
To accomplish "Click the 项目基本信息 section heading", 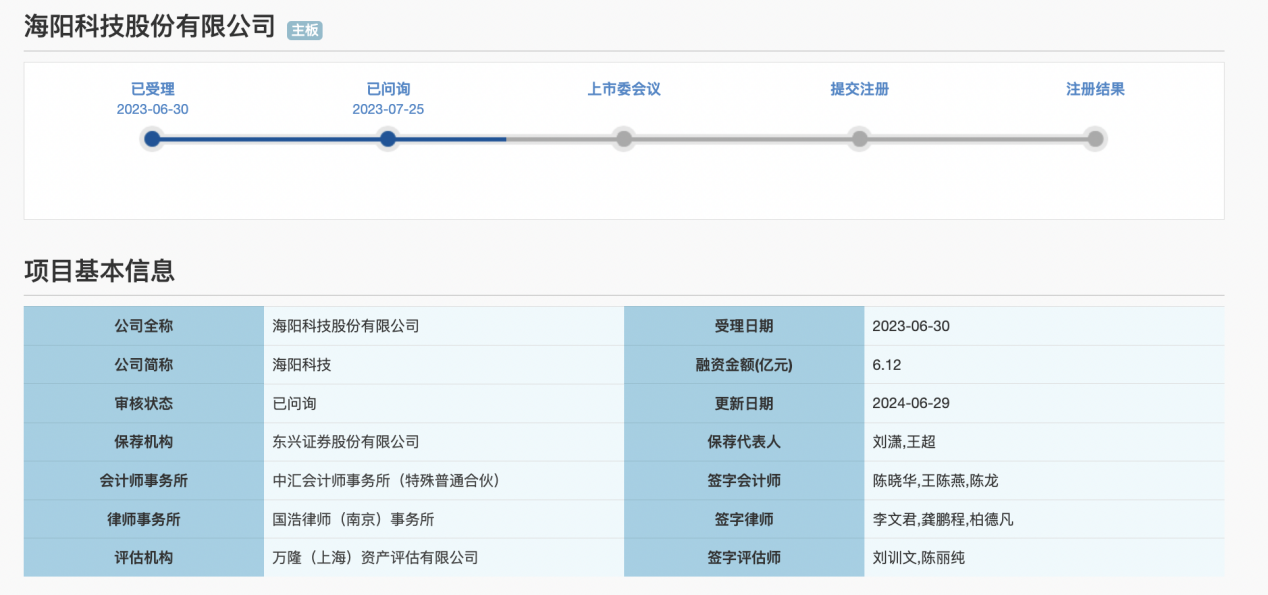I will click(x=99, y=270).
